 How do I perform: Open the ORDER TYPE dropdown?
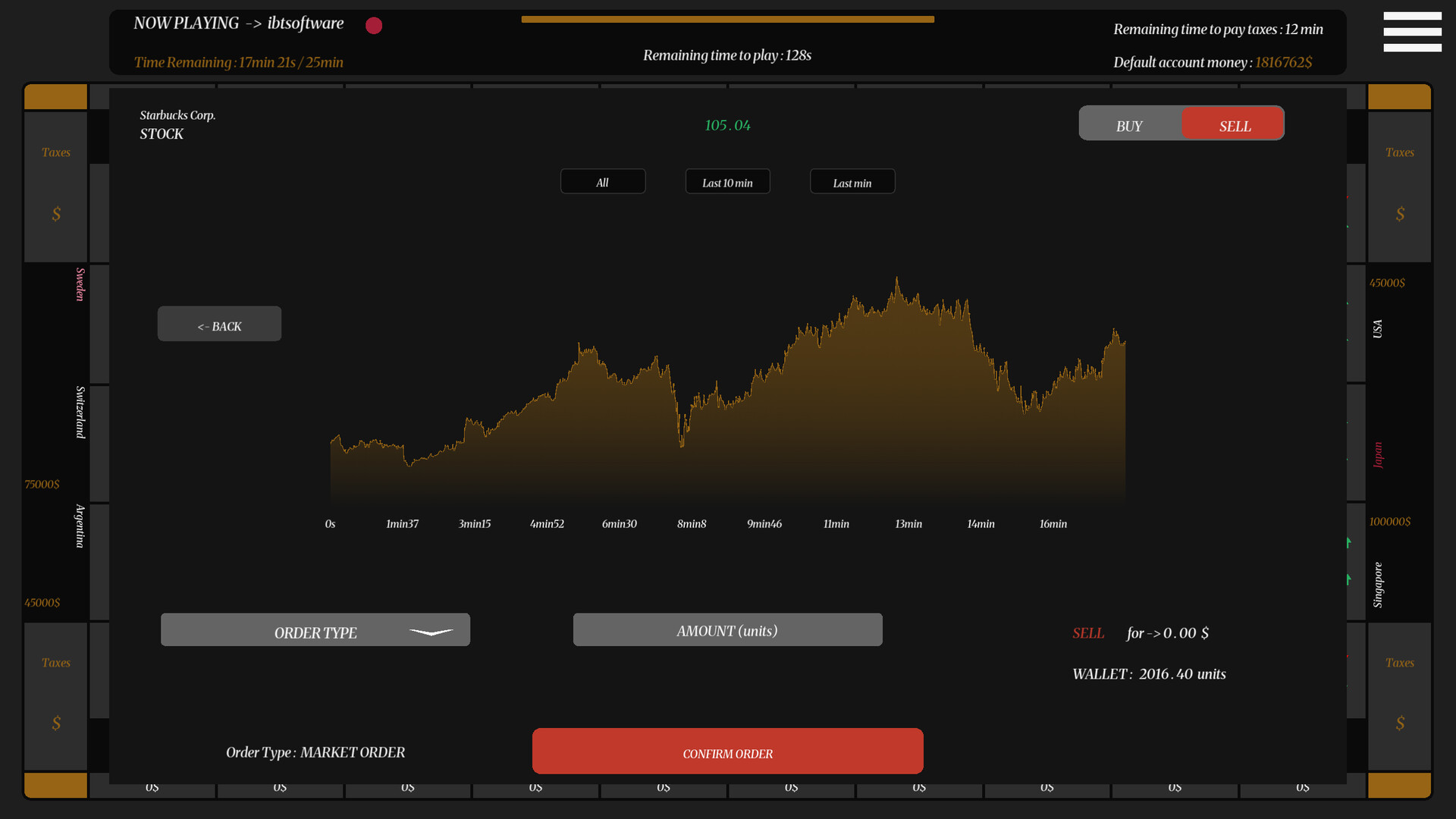pos(315,629)
